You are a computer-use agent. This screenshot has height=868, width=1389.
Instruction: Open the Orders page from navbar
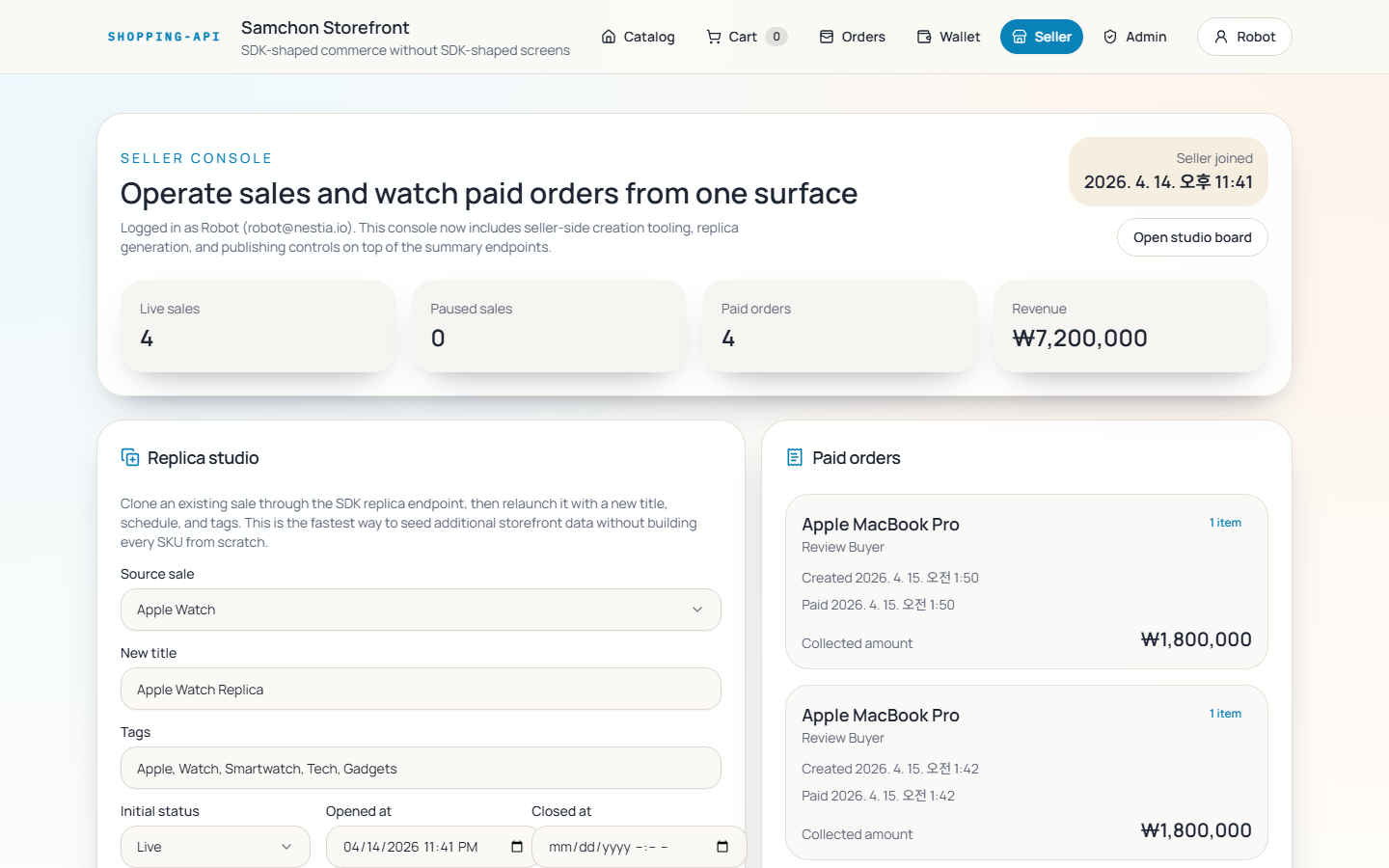pyautogui.click(x=853, y=37)
